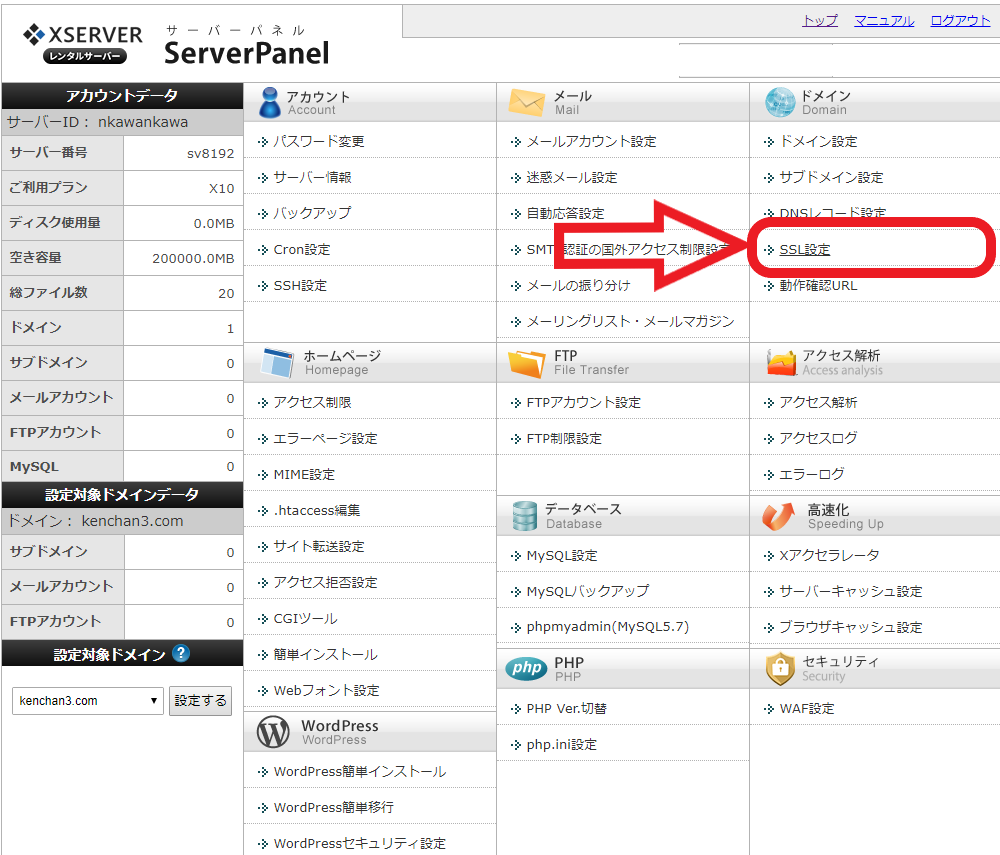Open PHP Ver.切替
The width and height of the screenshot is (1000, 855).
[566, 709]
